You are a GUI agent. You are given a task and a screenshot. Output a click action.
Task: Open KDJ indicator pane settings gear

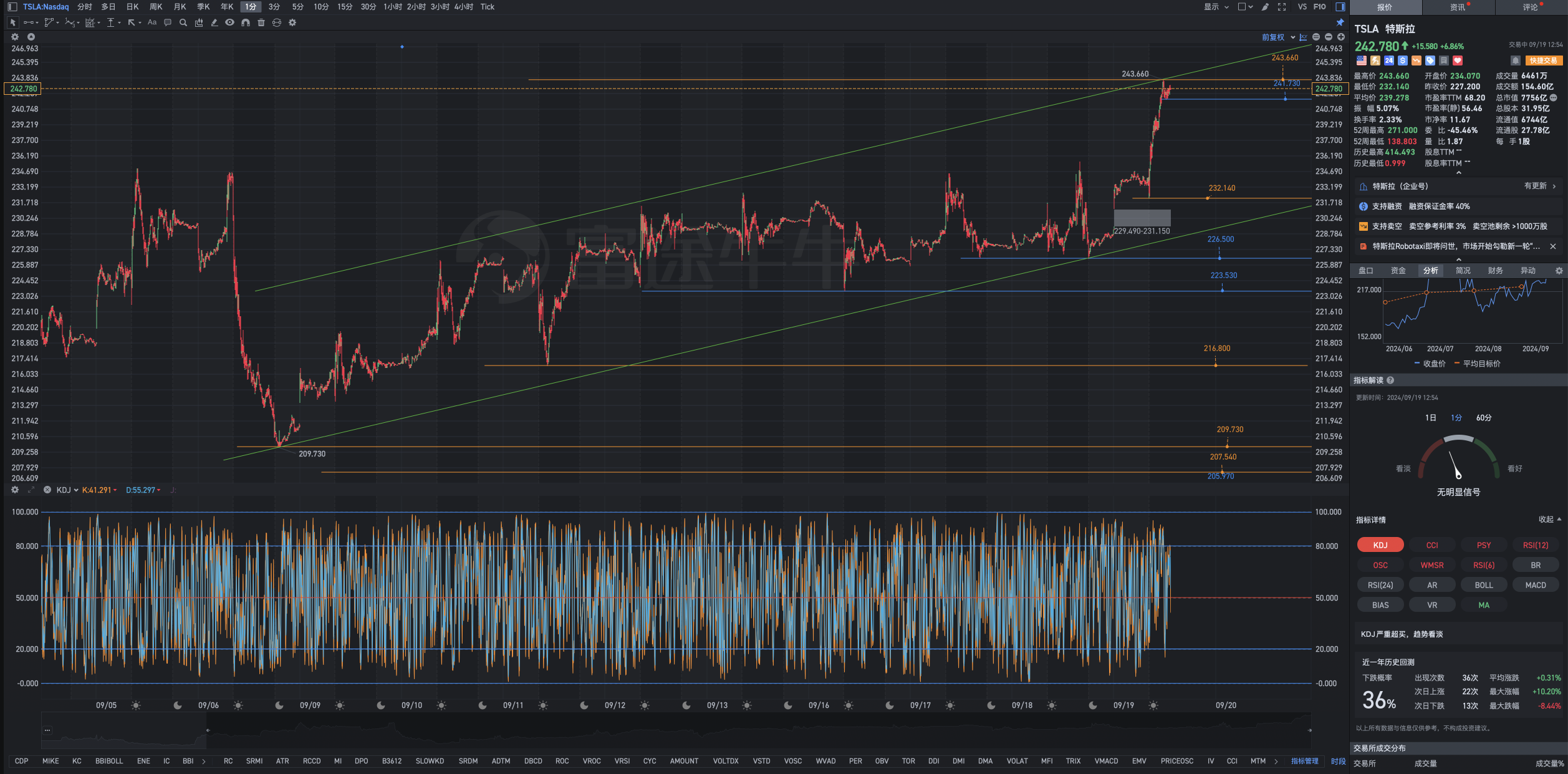pyautogui.click(x=15, y=490)
